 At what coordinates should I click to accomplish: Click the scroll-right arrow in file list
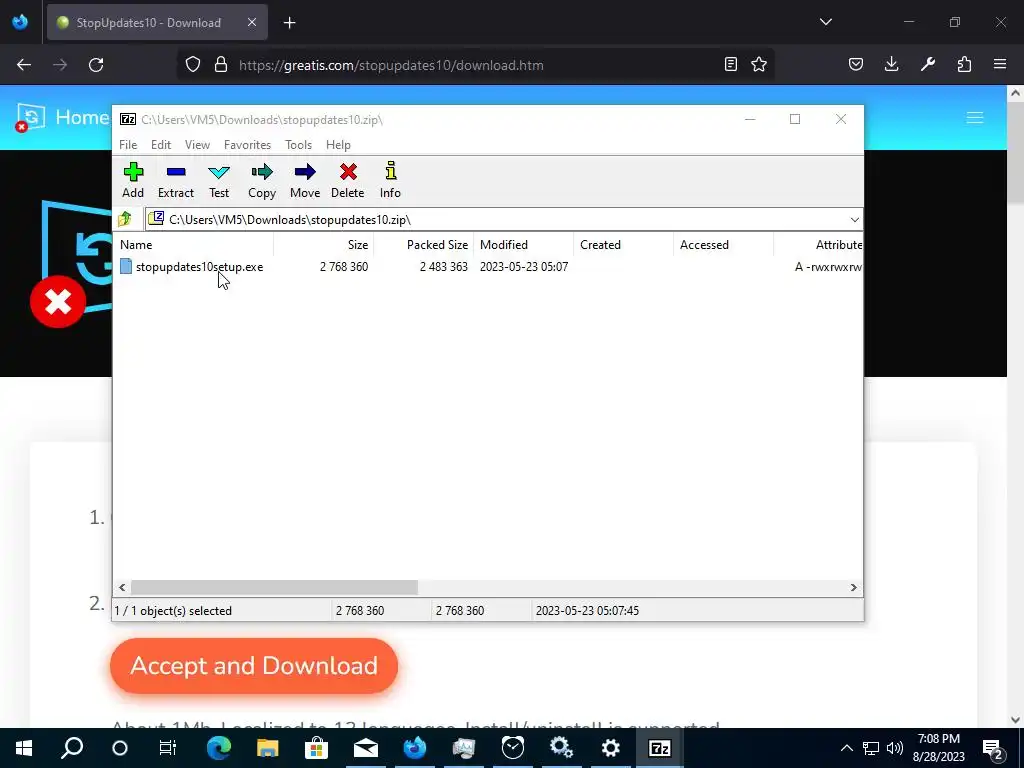pyautogui.click(x=854, y=588)
